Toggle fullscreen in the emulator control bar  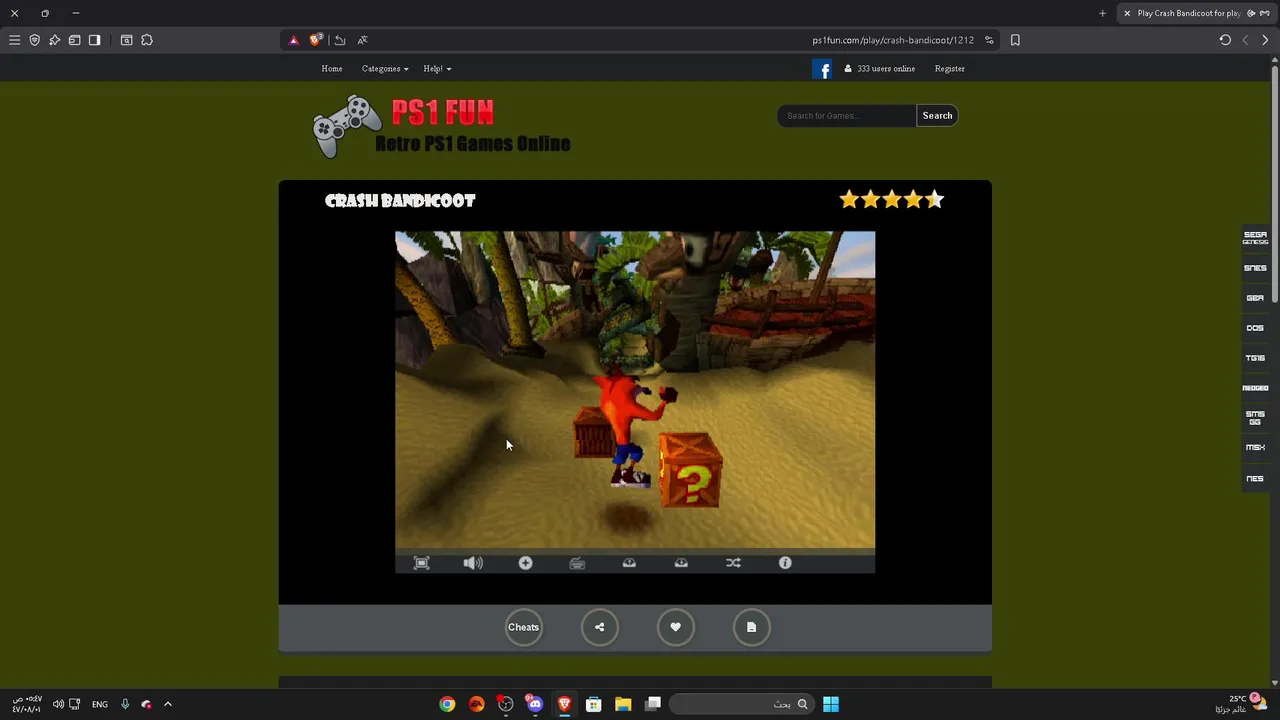421,563
